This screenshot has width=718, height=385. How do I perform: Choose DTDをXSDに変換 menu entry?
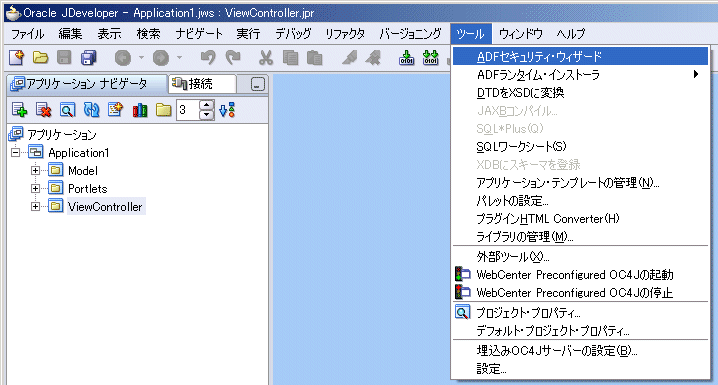[580, 92]
